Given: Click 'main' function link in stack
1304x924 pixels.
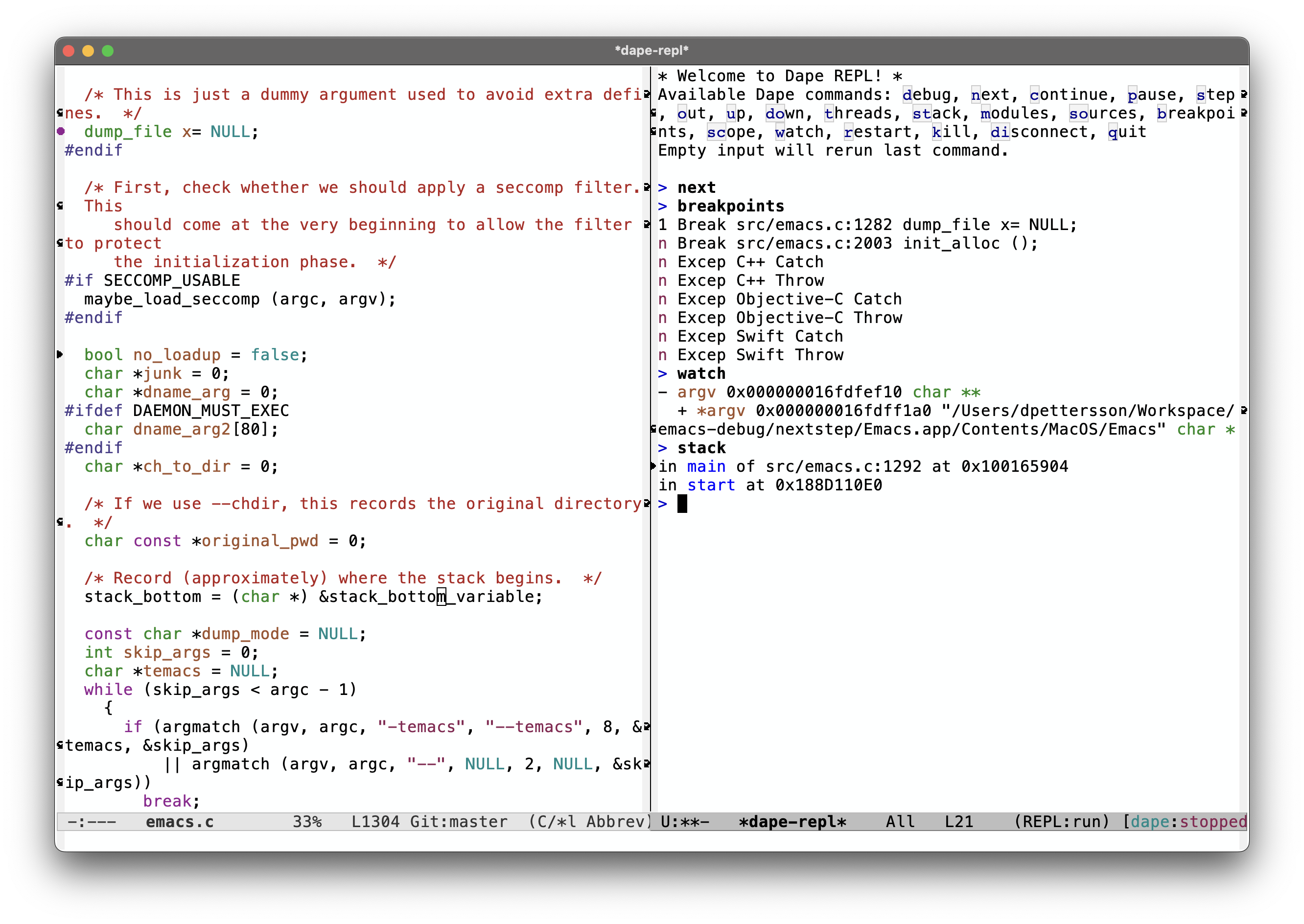Looking at the screenshot, I should [x=705, y=466].
